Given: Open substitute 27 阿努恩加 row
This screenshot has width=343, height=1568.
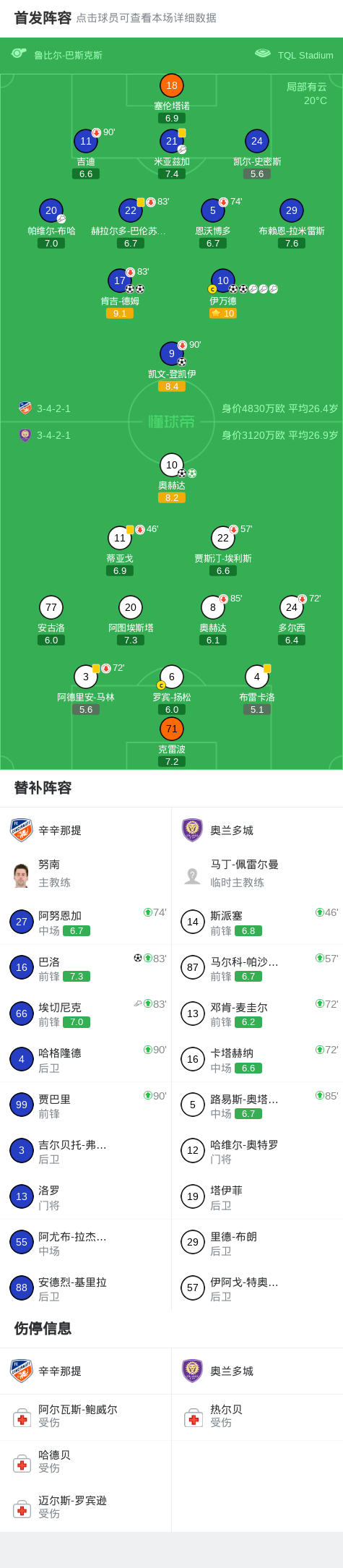Looking at the screenshot, I should [x=86, y=922].
